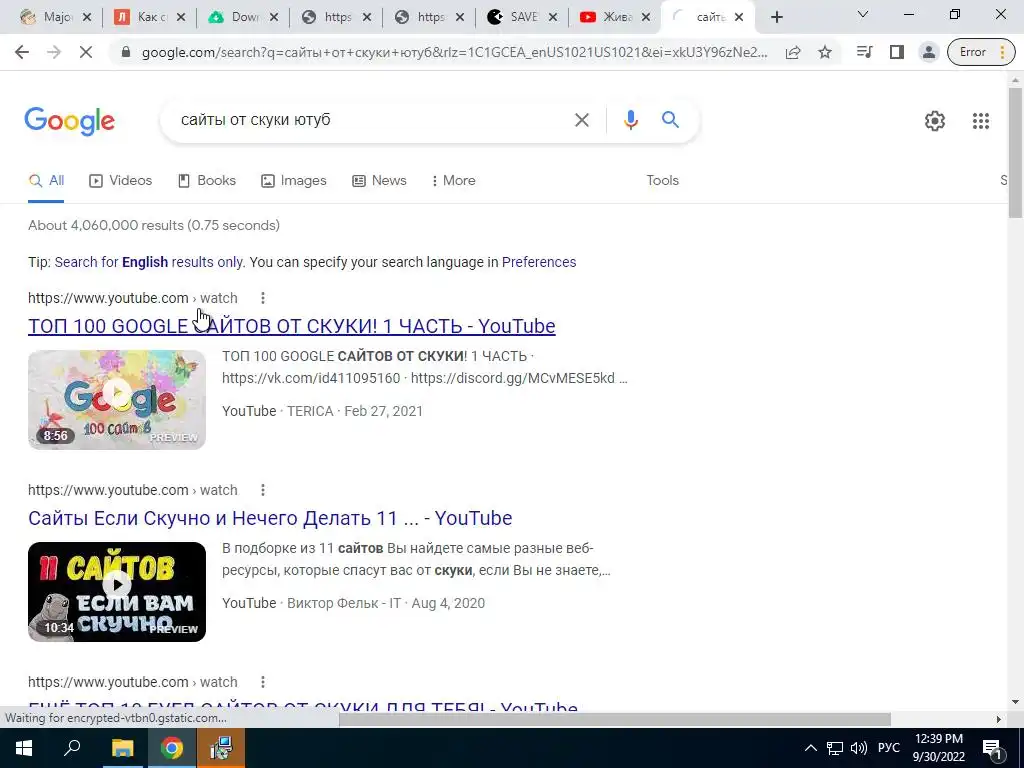The image size is (1024, 768).
Task: Open three-dot menu for third result
Action: tap(263, 682)
